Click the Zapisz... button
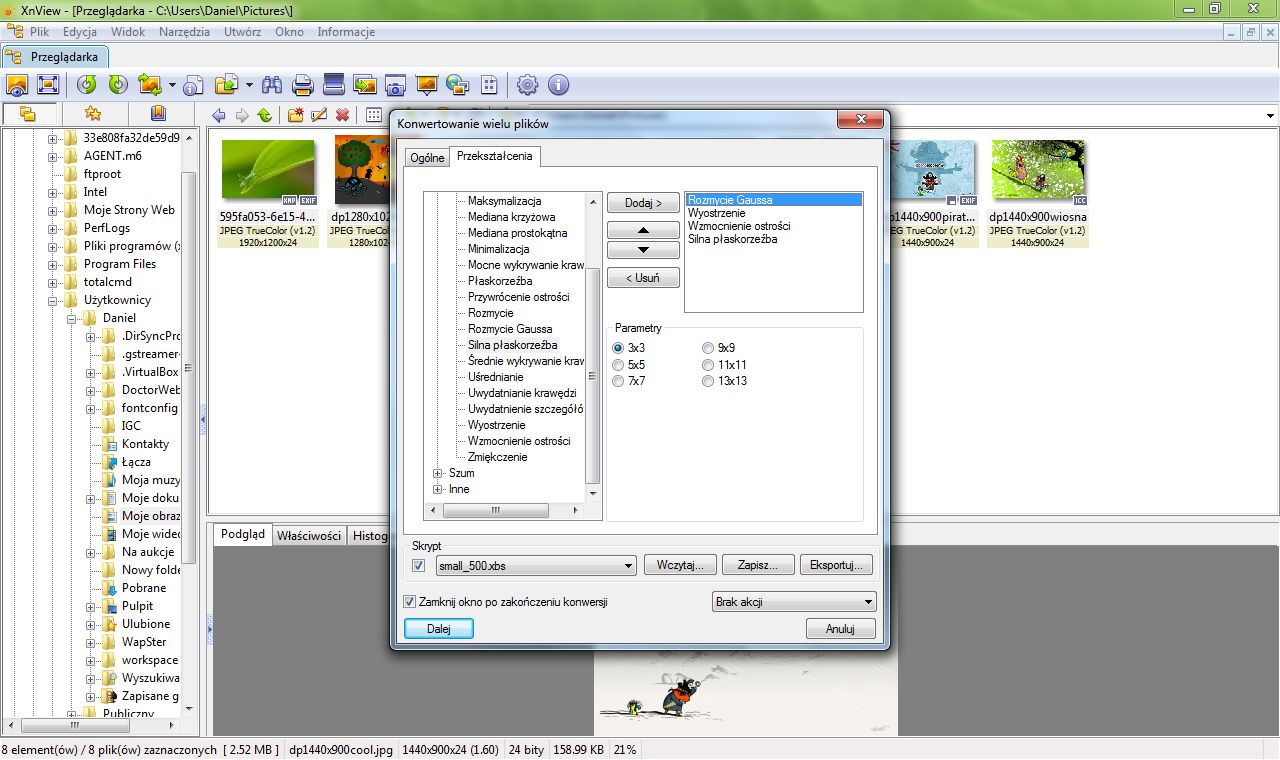The width and height of the screenshot is (1280, 760). pyautogui.click(x=758, y=565)
